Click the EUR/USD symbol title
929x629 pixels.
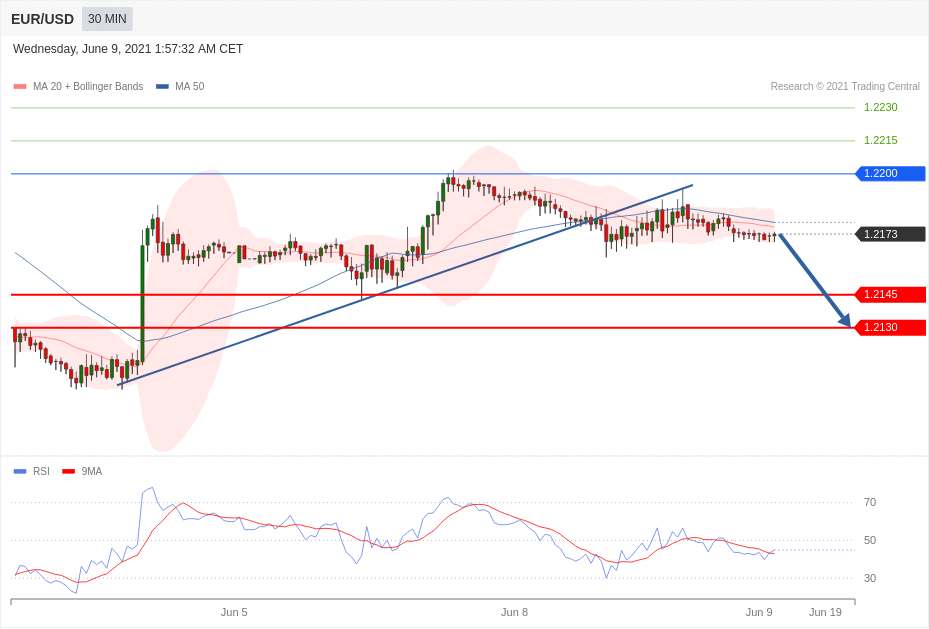pos(42,19)
